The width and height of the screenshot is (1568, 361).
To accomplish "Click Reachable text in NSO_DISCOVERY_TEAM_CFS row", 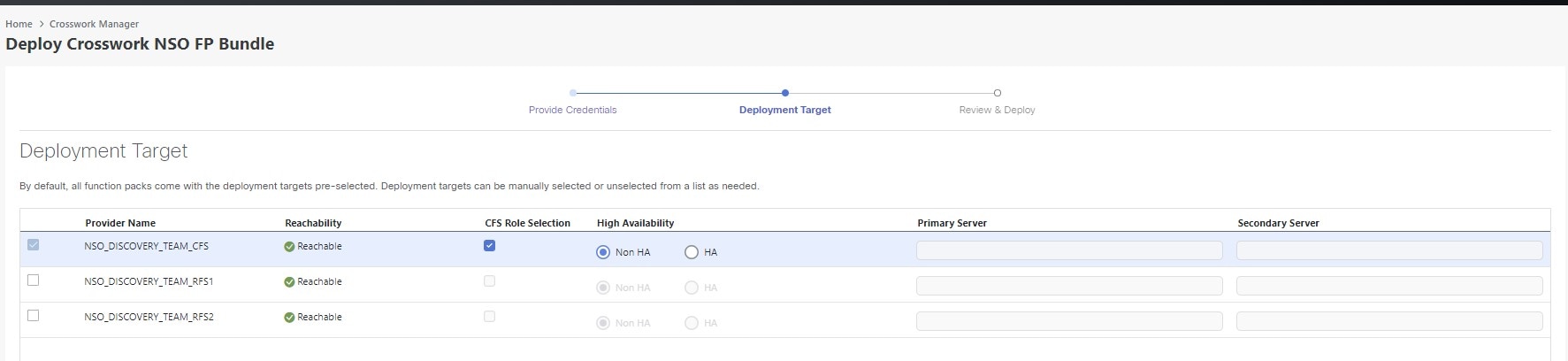I will (319, 246).
